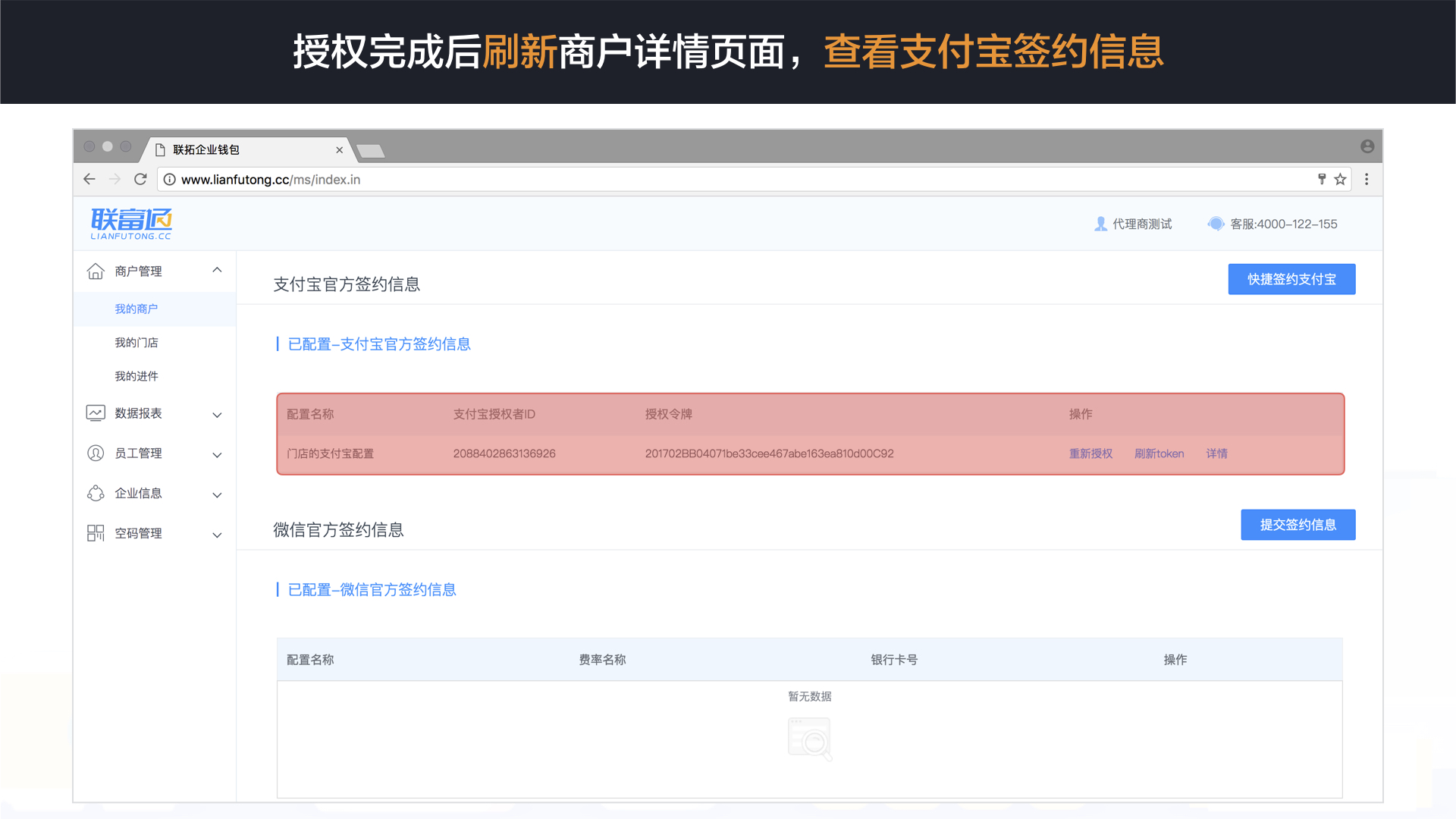
Task: Click the 数据报表 menu label
Action: coord(138,413)
